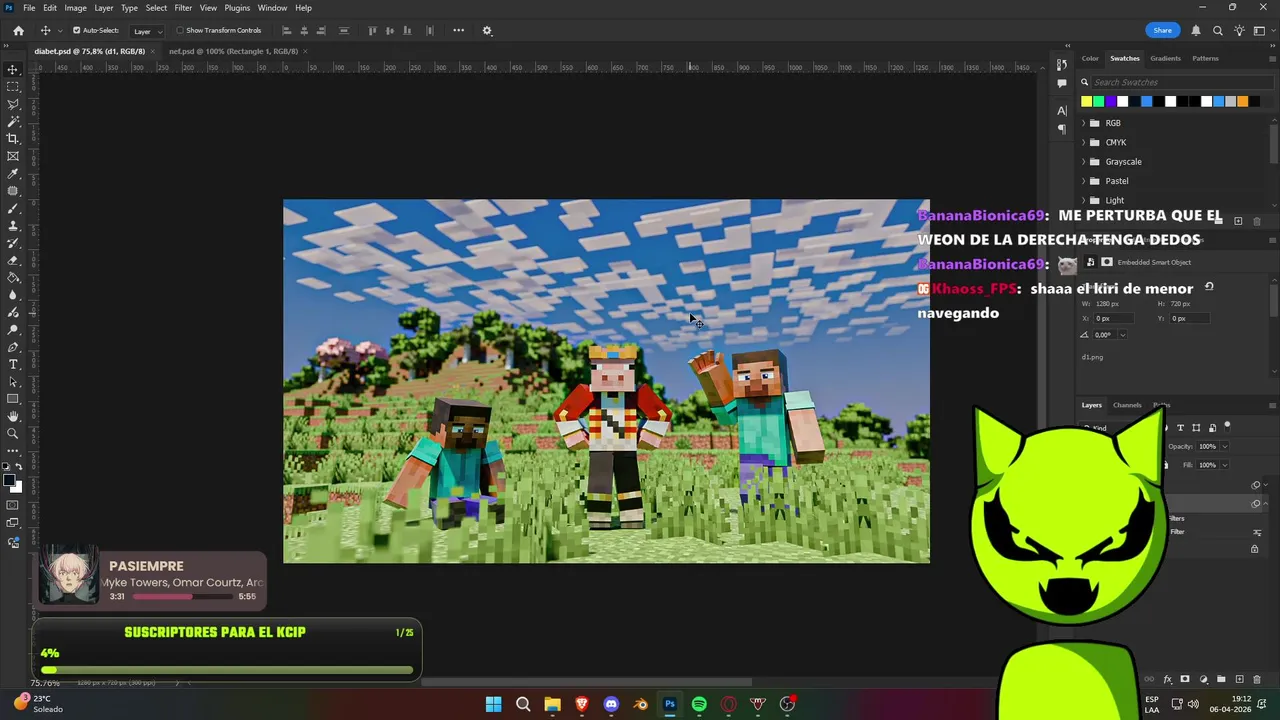The height and width of the screenshot is (720, 1280).
Task: Click the align top edges icon
Action: 372,31
